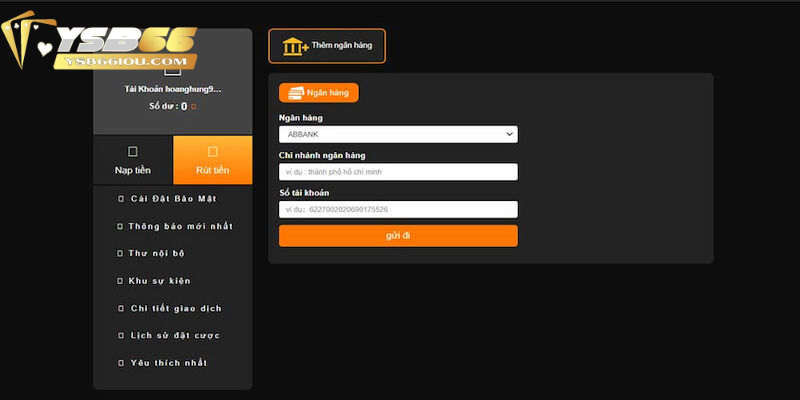800x400 pixels.
Task: Click the Thêm ngân hàng button
Action: coord(327,46)
